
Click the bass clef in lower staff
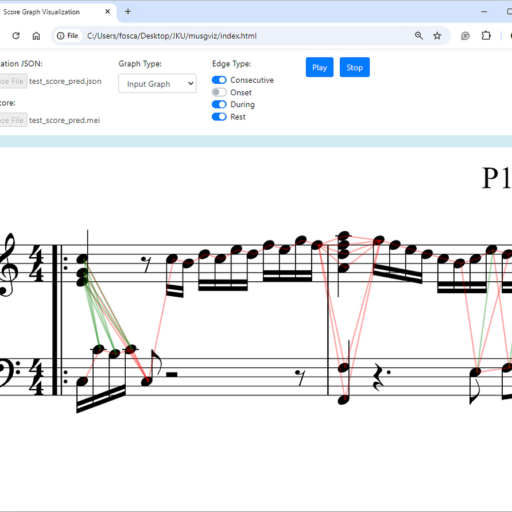[9, 373]
